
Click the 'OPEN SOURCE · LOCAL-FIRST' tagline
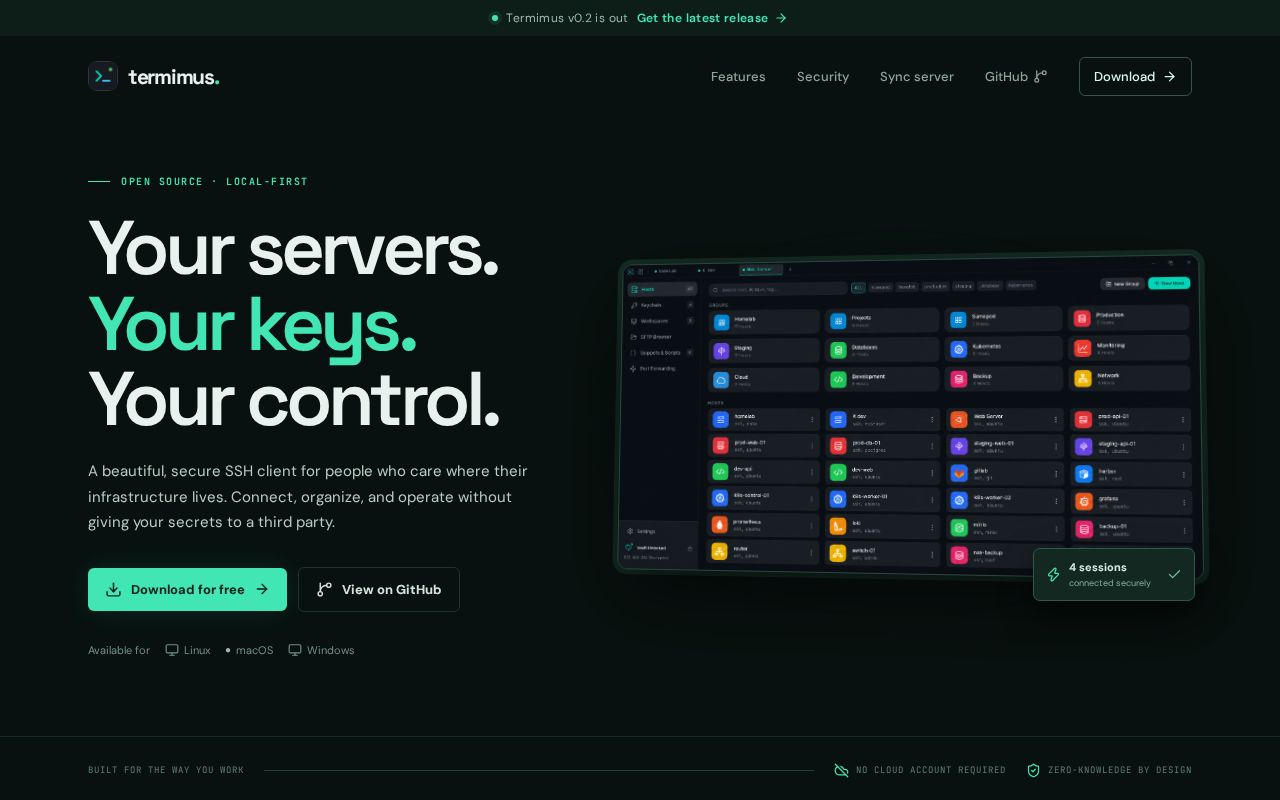[x=215, y=181]
